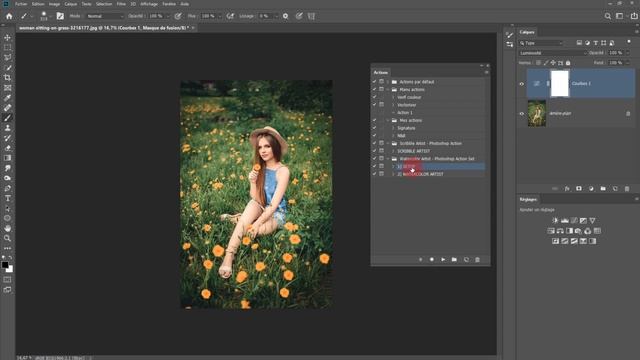Viewport: 640px width, 360px height.
Task: Hide the Courbes 1 layer
Action: [522, 84]
